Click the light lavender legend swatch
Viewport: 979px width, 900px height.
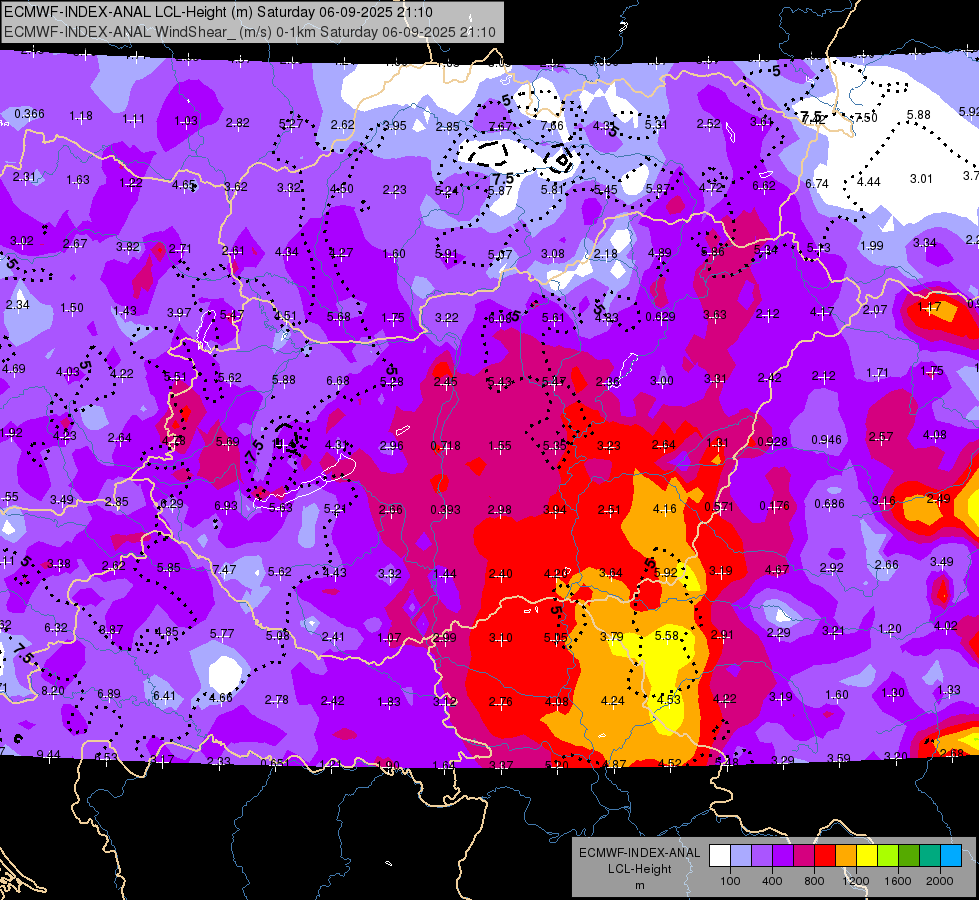click(740, 855)
